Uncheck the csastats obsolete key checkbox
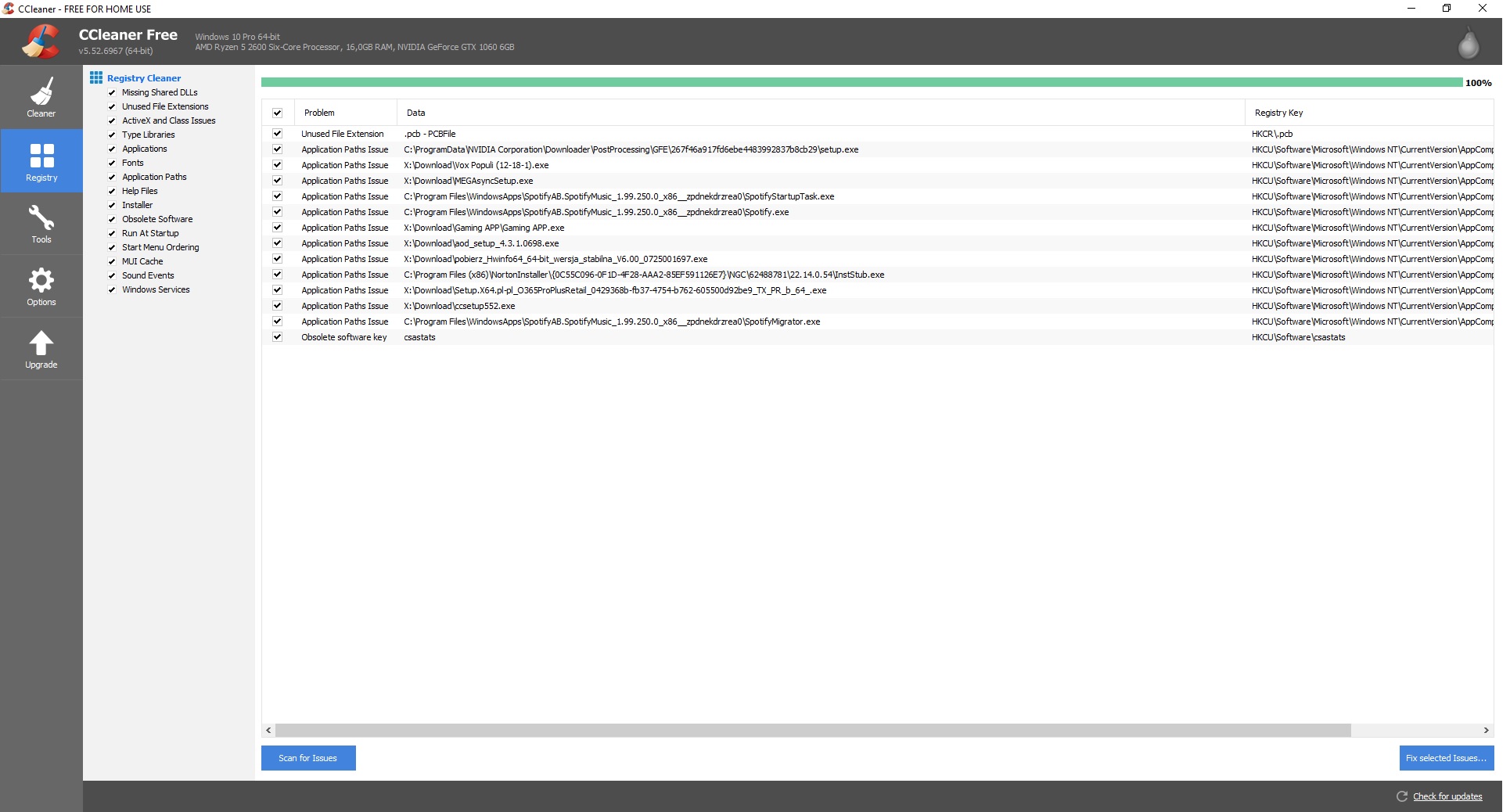The width and height of the screenshot is (1510, 812). click(277, 337)
